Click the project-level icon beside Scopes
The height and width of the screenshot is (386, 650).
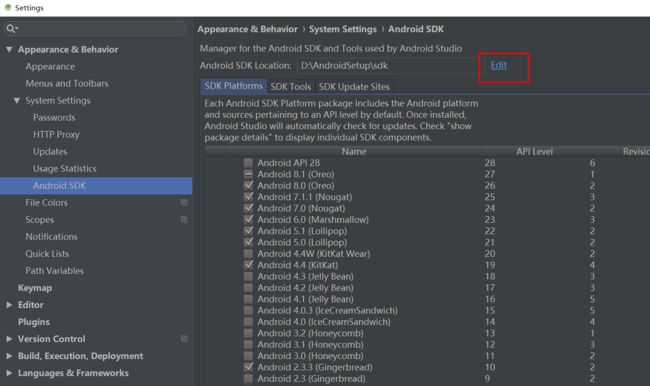(x=184, y=219)
